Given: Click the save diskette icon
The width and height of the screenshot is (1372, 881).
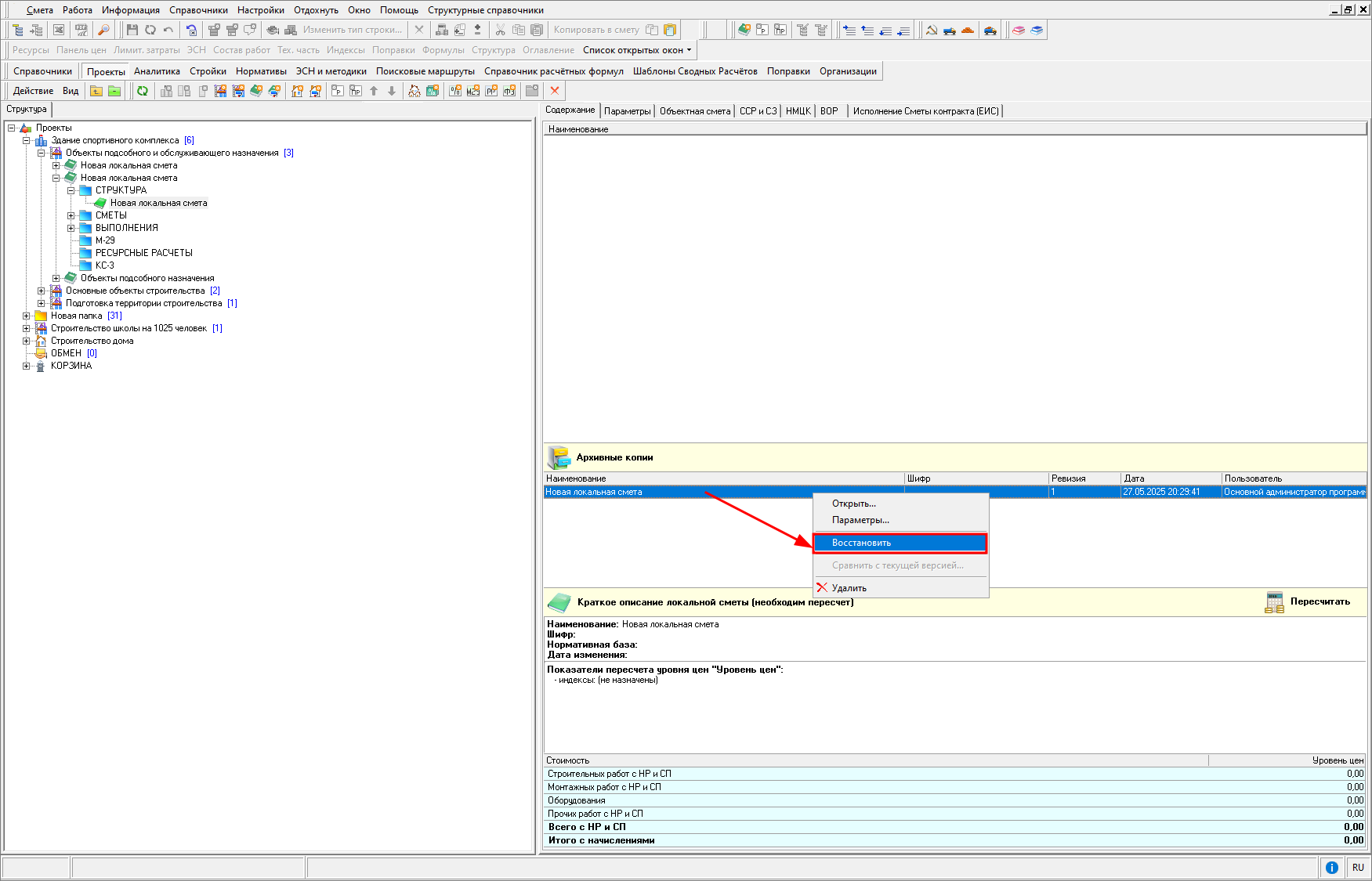Looking at the screenshot, I should 132,30.
